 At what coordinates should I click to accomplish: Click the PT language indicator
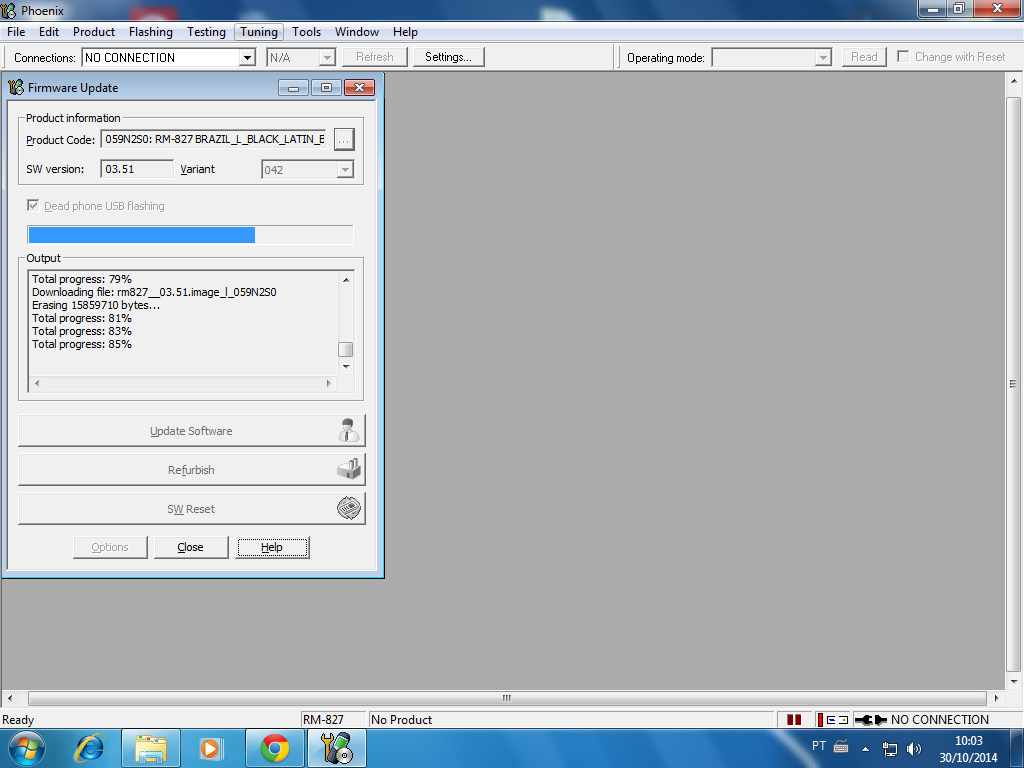(819, 746)
